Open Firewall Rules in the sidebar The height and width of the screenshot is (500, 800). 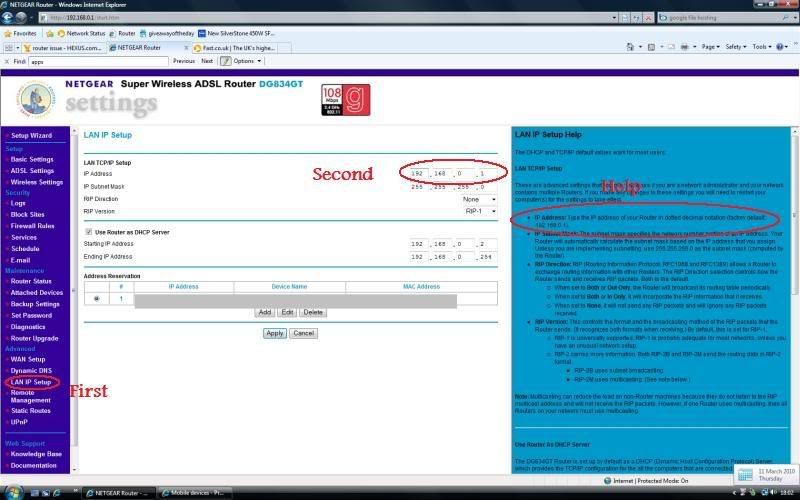coord(32,226)
